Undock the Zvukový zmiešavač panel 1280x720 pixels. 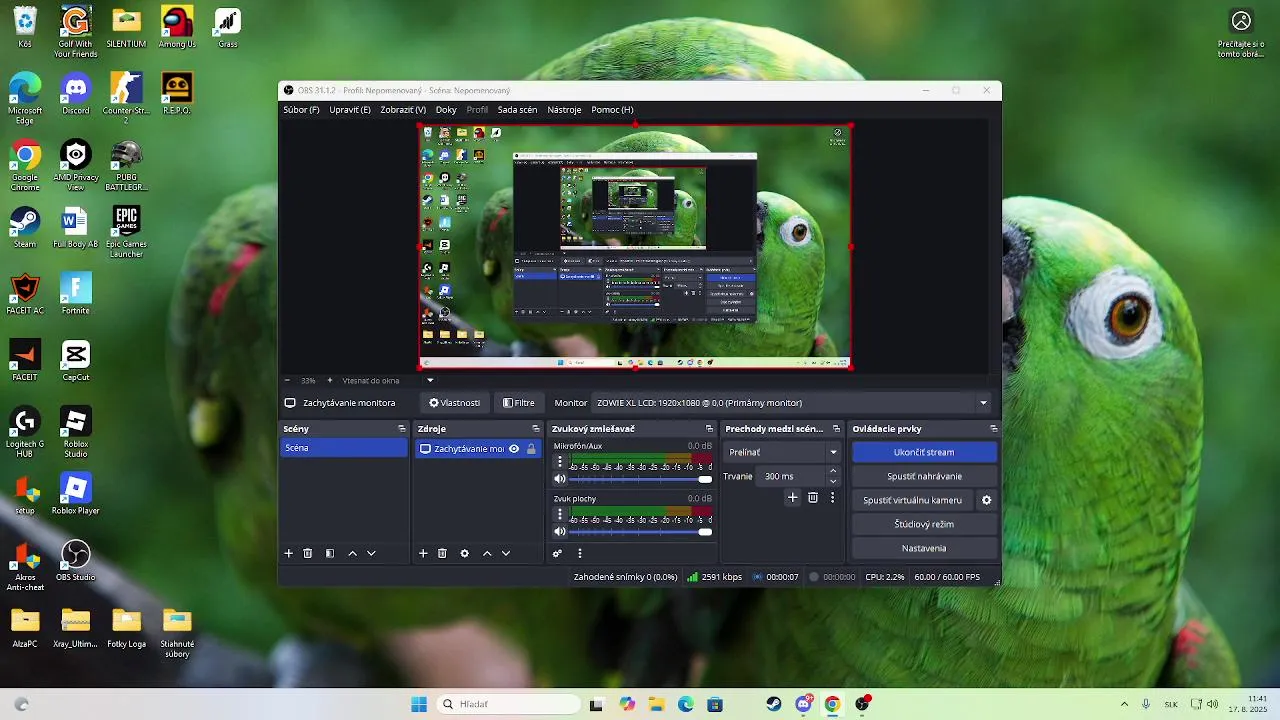tap(710, 429)
